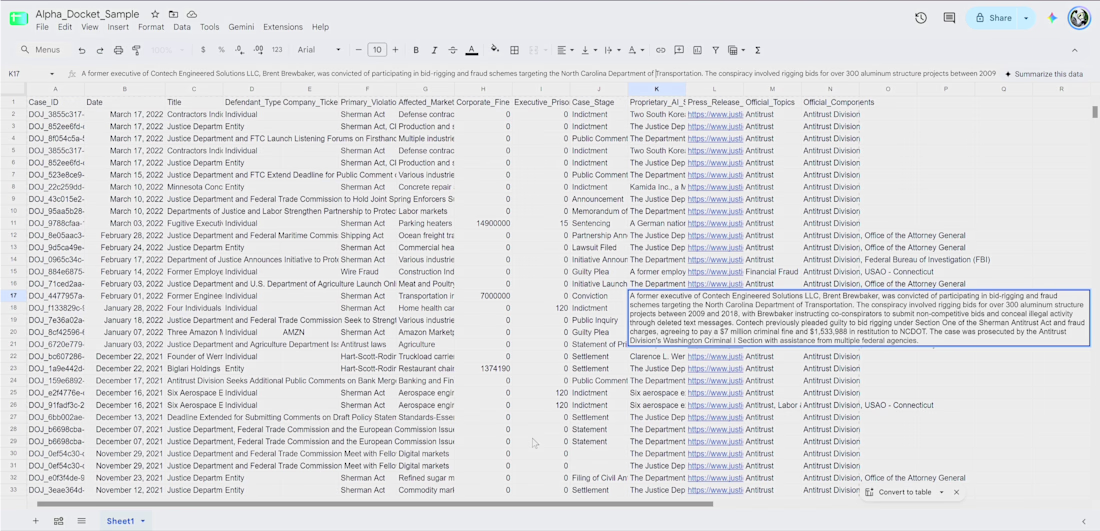Open the Format menu
This screenshot has height=531, width=1100.
[151, 27]
